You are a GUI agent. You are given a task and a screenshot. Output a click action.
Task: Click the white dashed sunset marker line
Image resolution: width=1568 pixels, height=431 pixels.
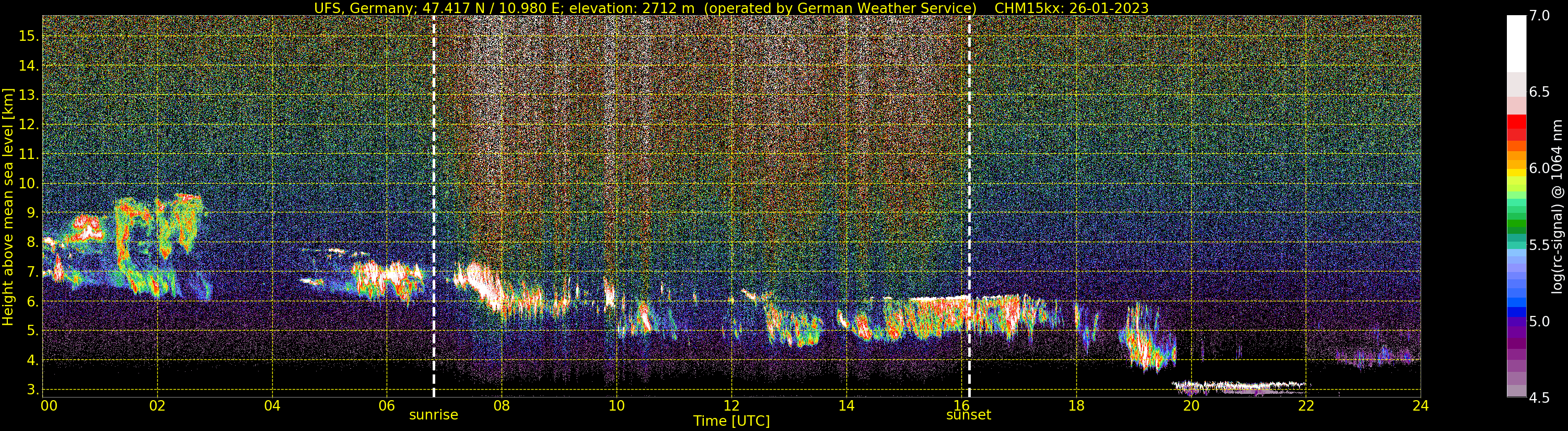(x=969, y=206)
